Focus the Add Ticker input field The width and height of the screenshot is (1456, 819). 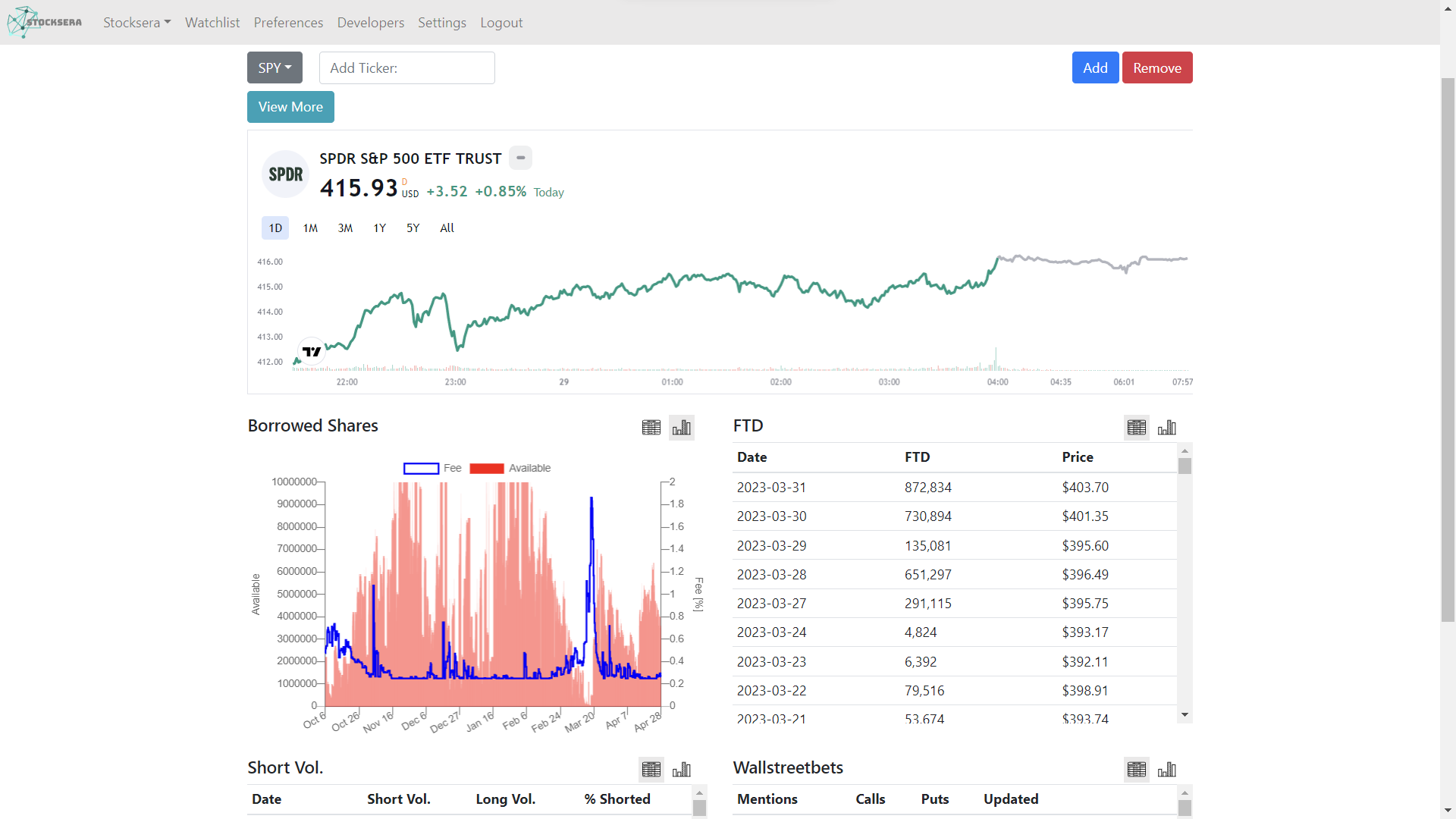pos(407,67)
